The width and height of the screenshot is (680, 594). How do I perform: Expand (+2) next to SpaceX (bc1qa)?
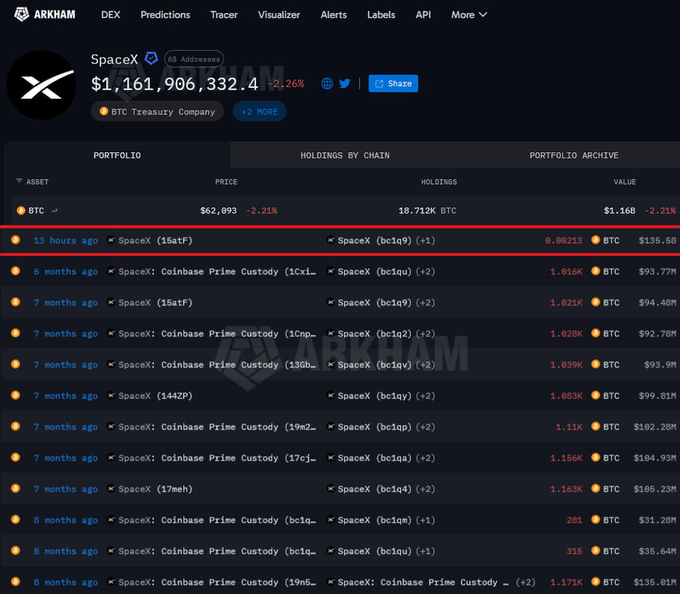(x=425, y=458)
